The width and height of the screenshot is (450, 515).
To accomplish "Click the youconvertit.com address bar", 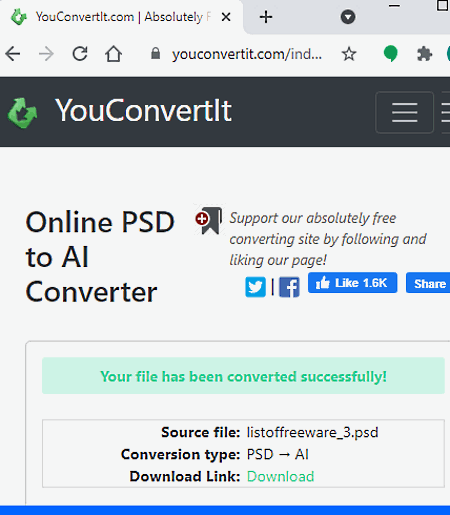I will (247, 54).
